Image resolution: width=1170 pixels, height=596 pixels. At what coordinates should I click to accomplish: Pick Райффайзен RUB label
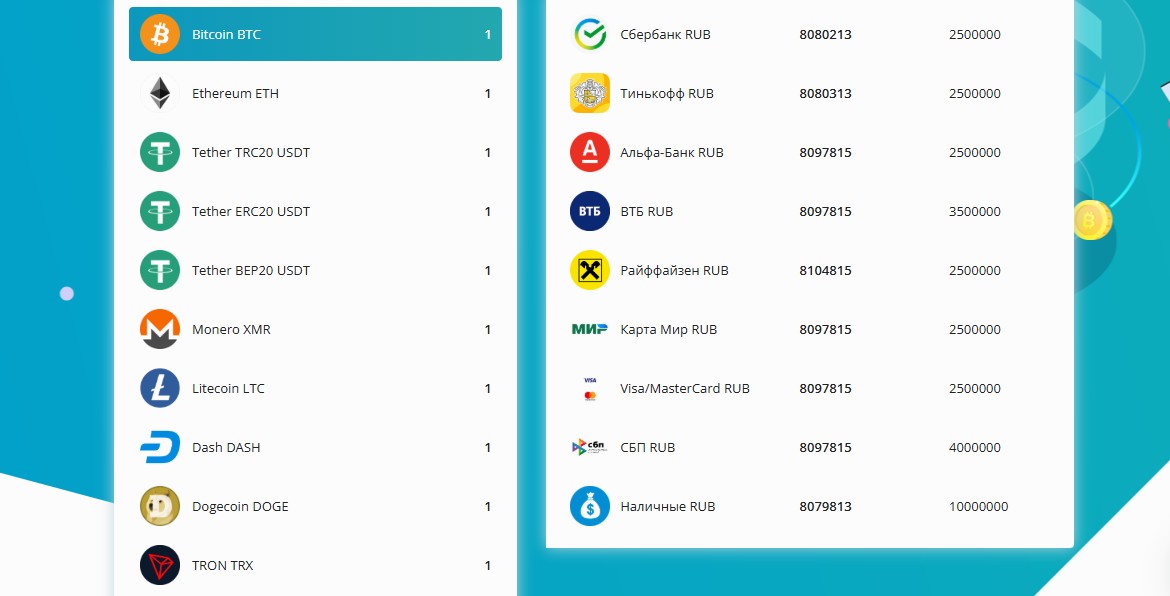tap(674, 270)
